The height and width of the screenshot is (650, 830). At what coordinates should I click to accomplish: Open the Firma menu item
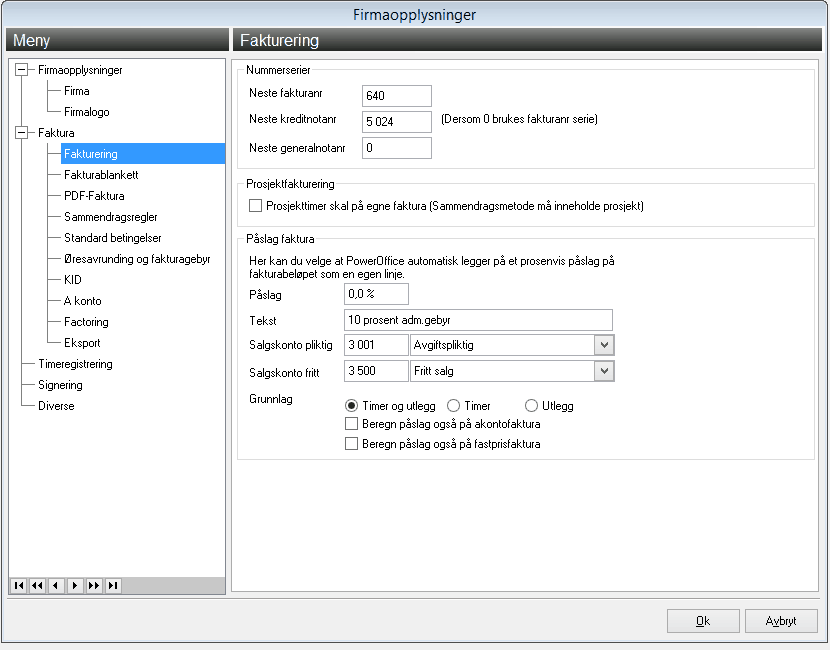coord(77,91)
